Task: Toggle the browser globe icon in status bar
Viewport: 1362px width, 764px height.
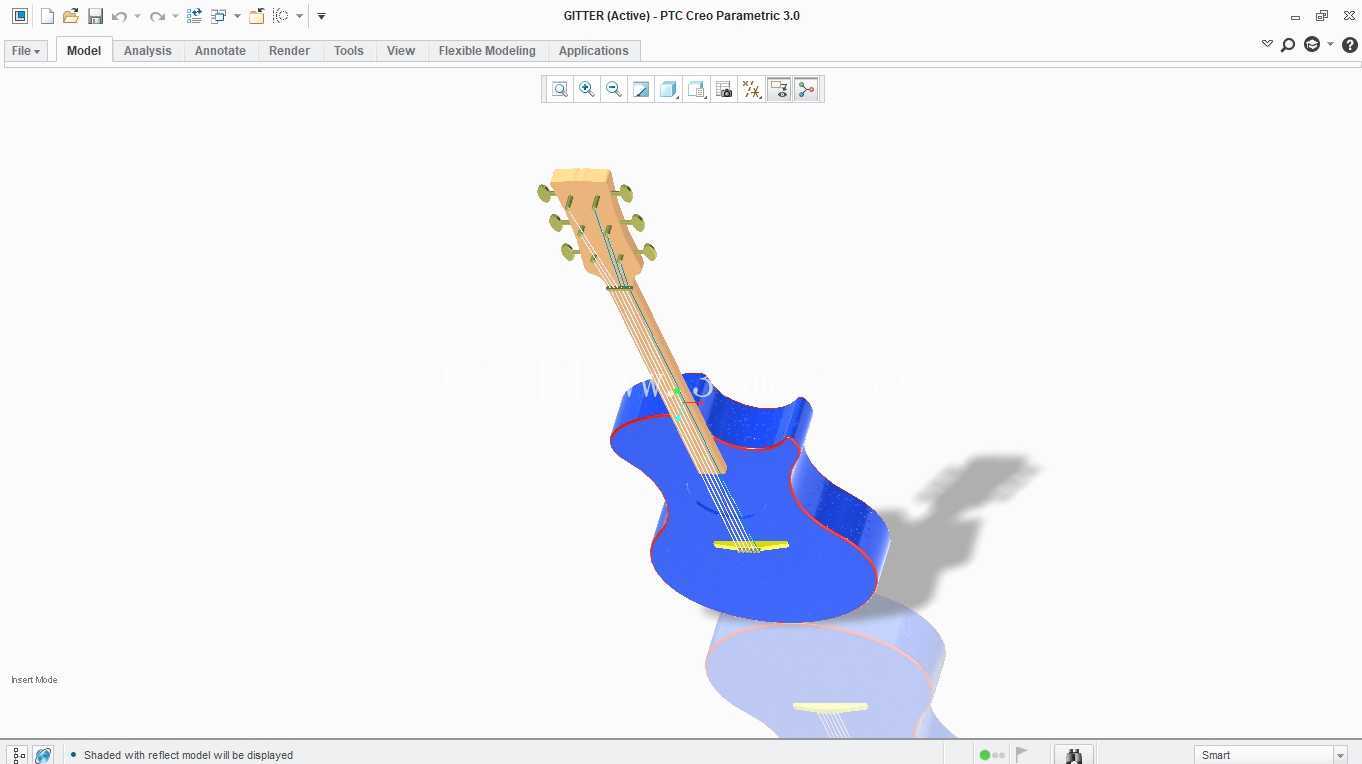Action: pos(43,755)
